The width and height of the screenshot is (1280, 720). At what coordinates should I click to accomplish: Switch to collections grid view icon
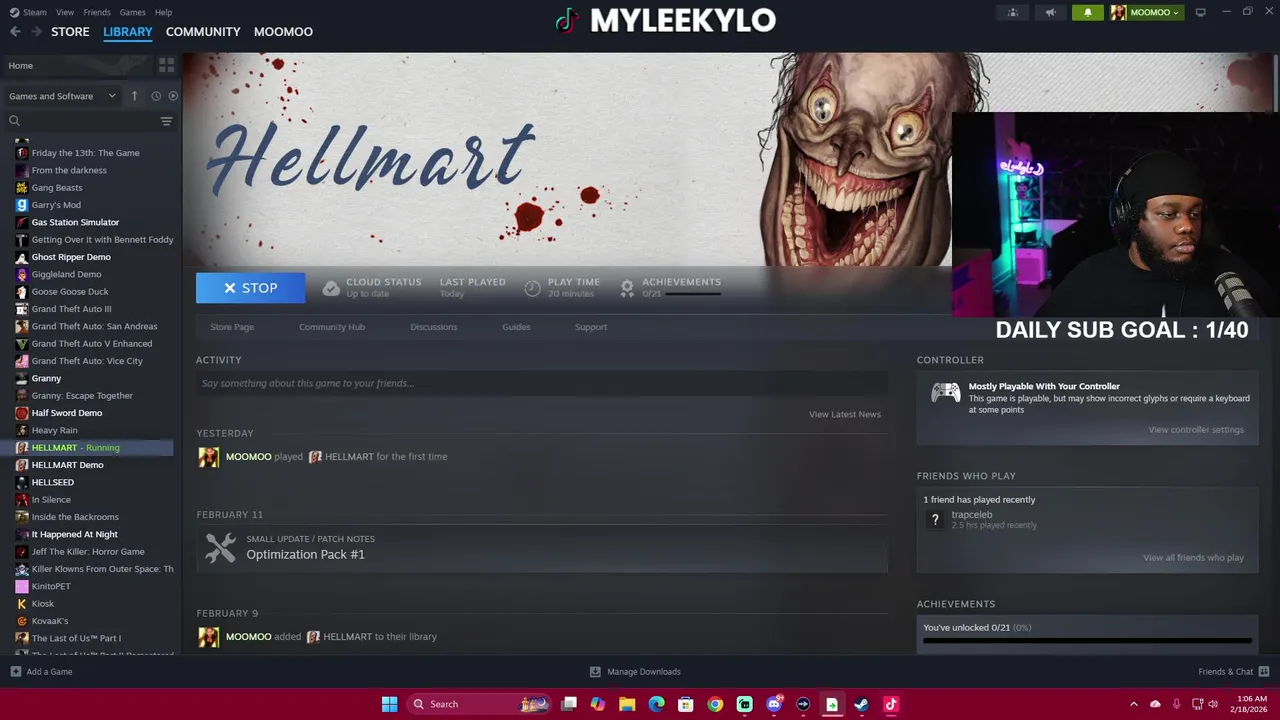click(166, 65)
